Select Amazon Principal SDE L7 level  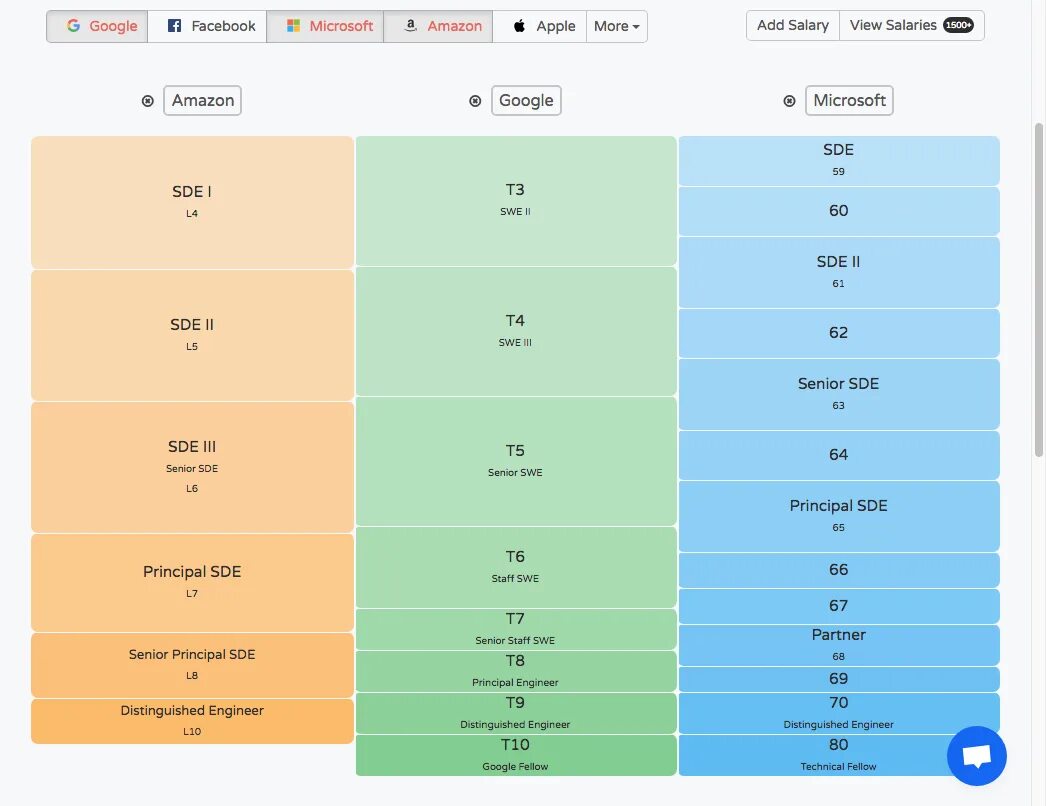(192, 582)
